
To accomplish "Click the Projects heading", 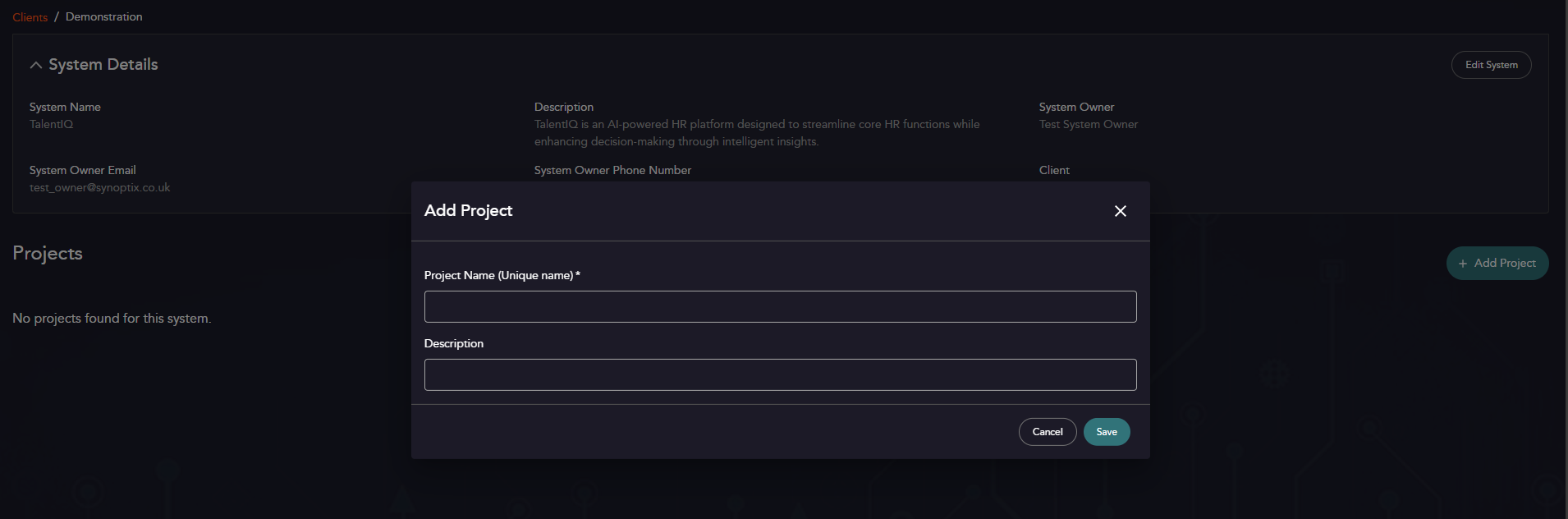I will pyautogui.click(x=48, y=253).
